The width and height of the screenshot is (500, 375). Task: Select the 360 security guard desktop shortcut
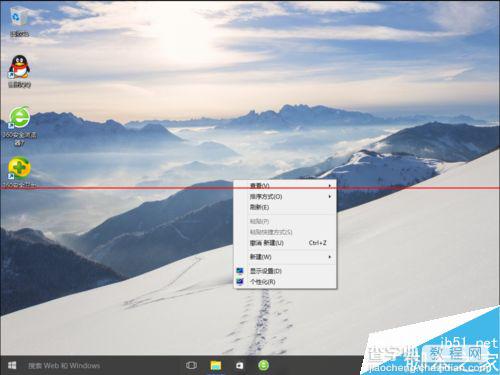(19, 173)
